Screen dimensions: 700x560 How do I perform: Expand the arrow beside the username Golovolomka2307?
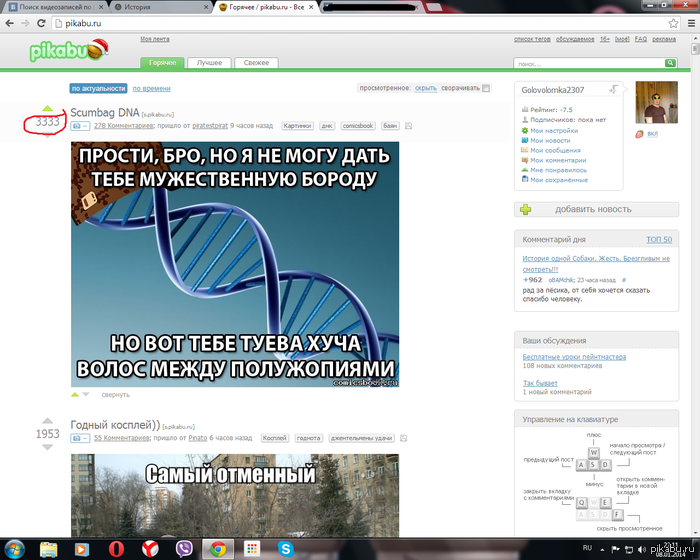click(x=613, y=90)
